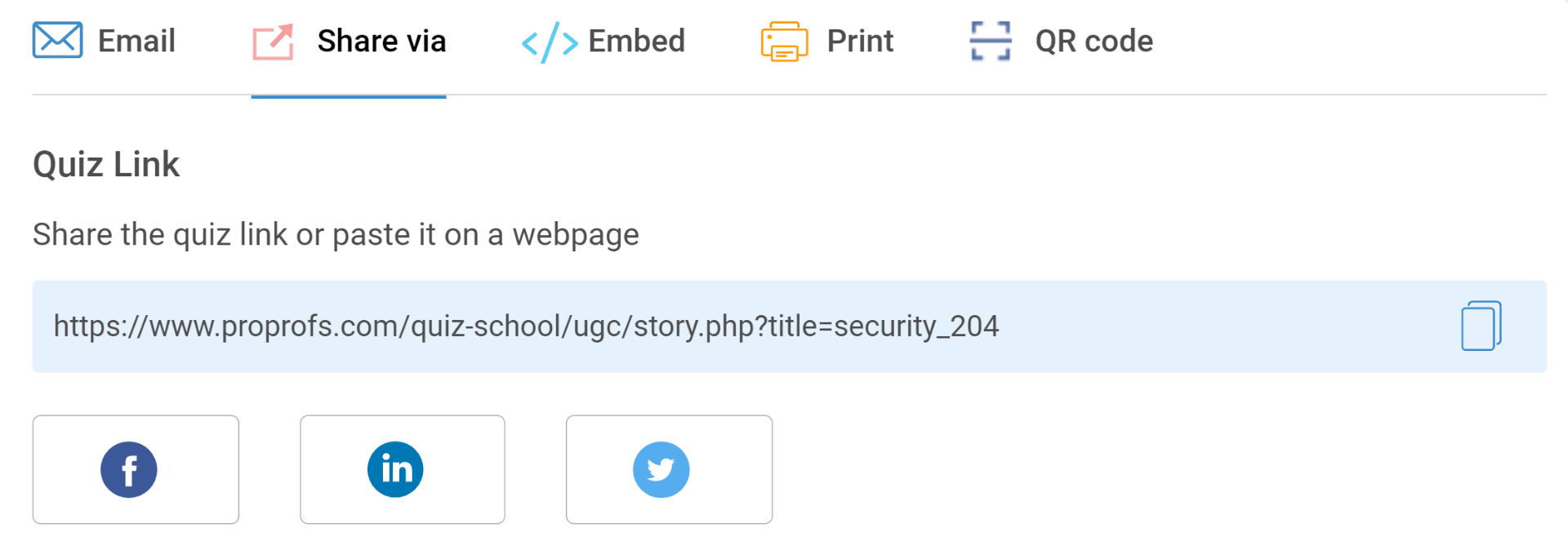Screen dimensions: 1568x555
Task: Open the Embed tab label
Action: (x=636, y=41)
